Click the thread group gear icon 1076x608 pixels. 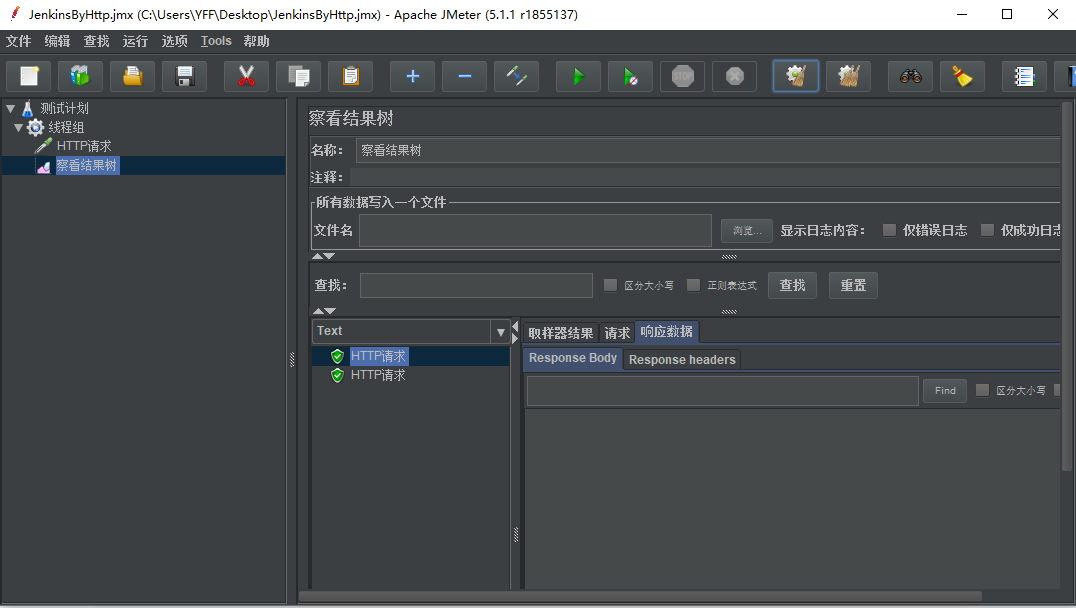[35, 127]
